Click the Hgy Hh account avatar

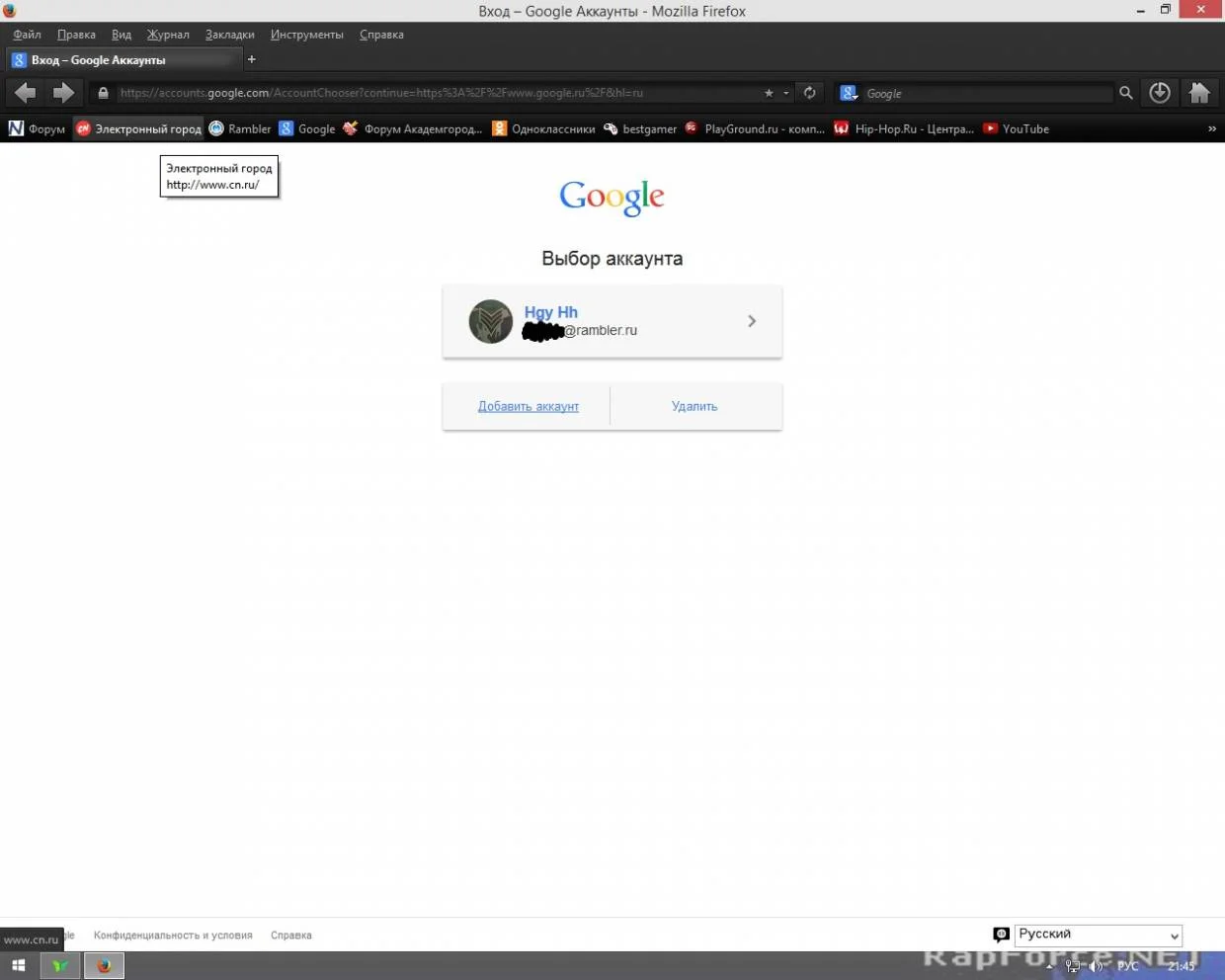tap(490, 321)
